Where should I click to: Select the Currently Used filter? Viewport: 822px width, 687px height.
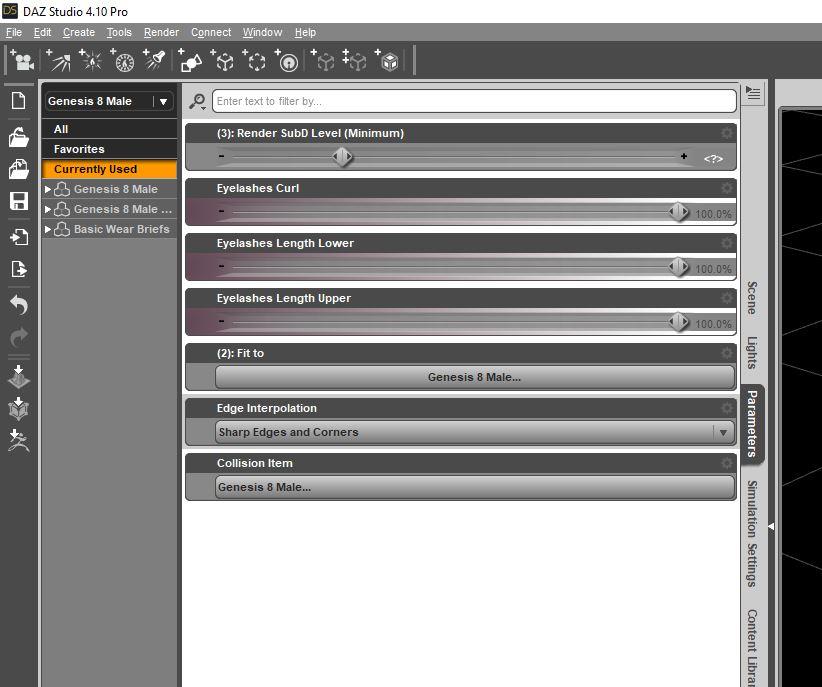110,169
